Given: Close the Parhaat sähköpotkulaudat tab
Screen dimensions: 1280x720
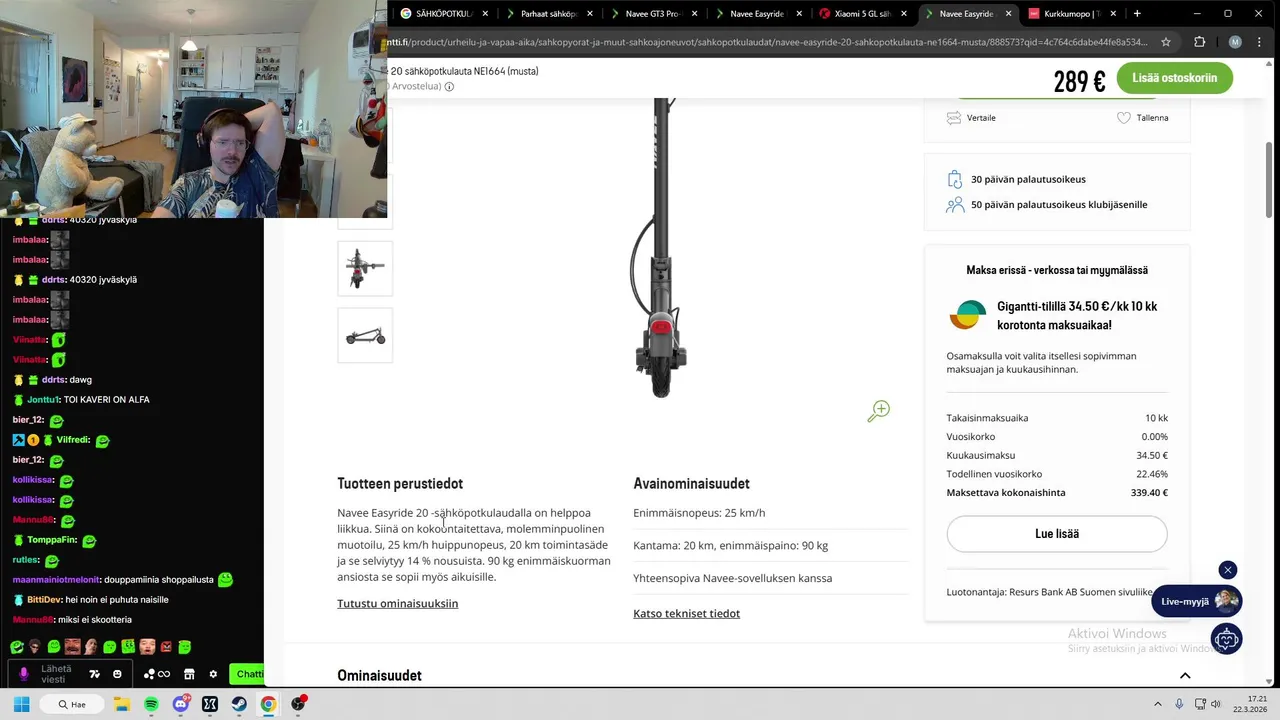Looking at the screenshot, I should (x=590, y=14).
